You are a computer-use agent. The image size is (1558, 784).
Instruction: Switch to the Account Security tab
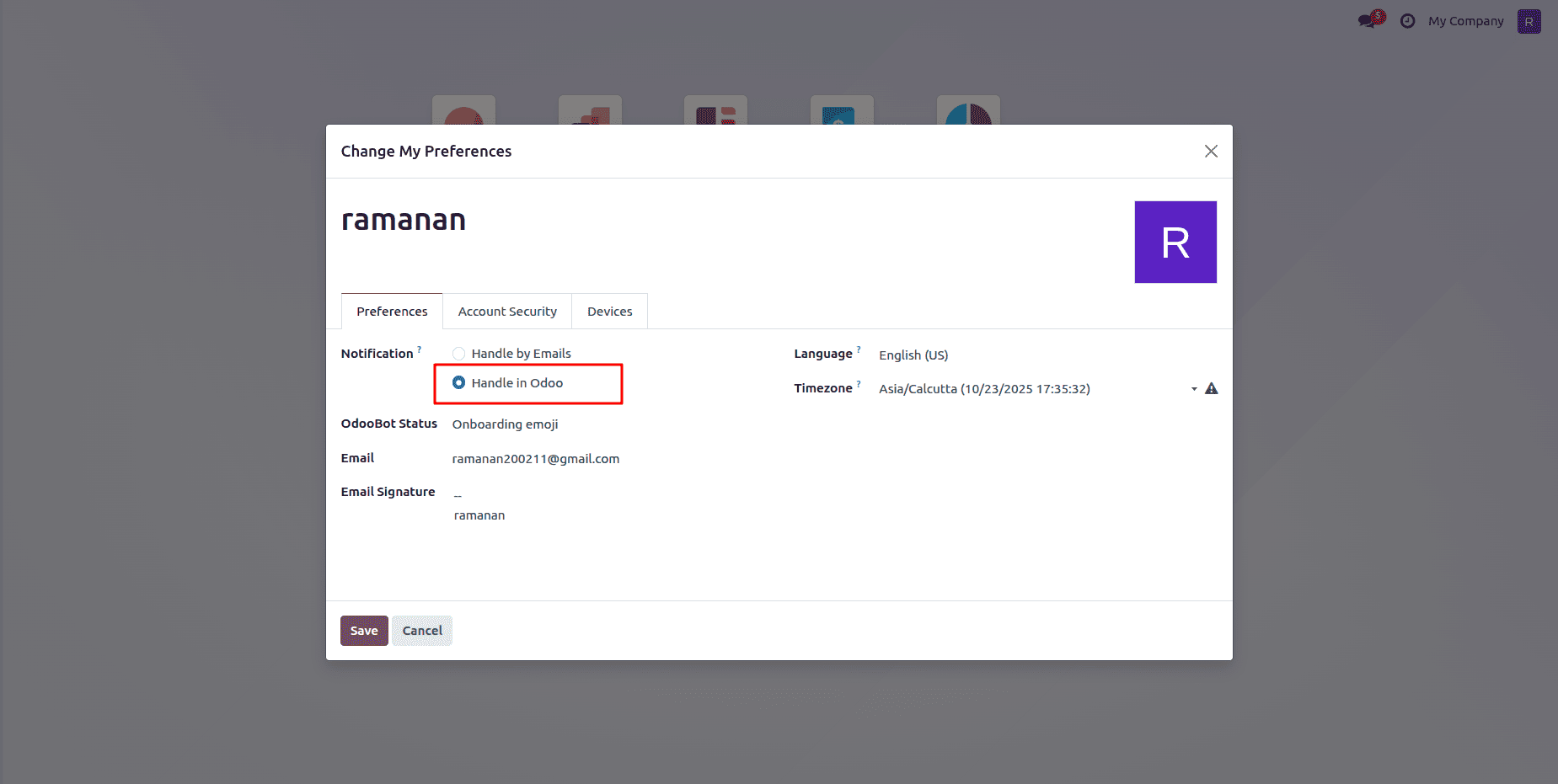(506, 311)
